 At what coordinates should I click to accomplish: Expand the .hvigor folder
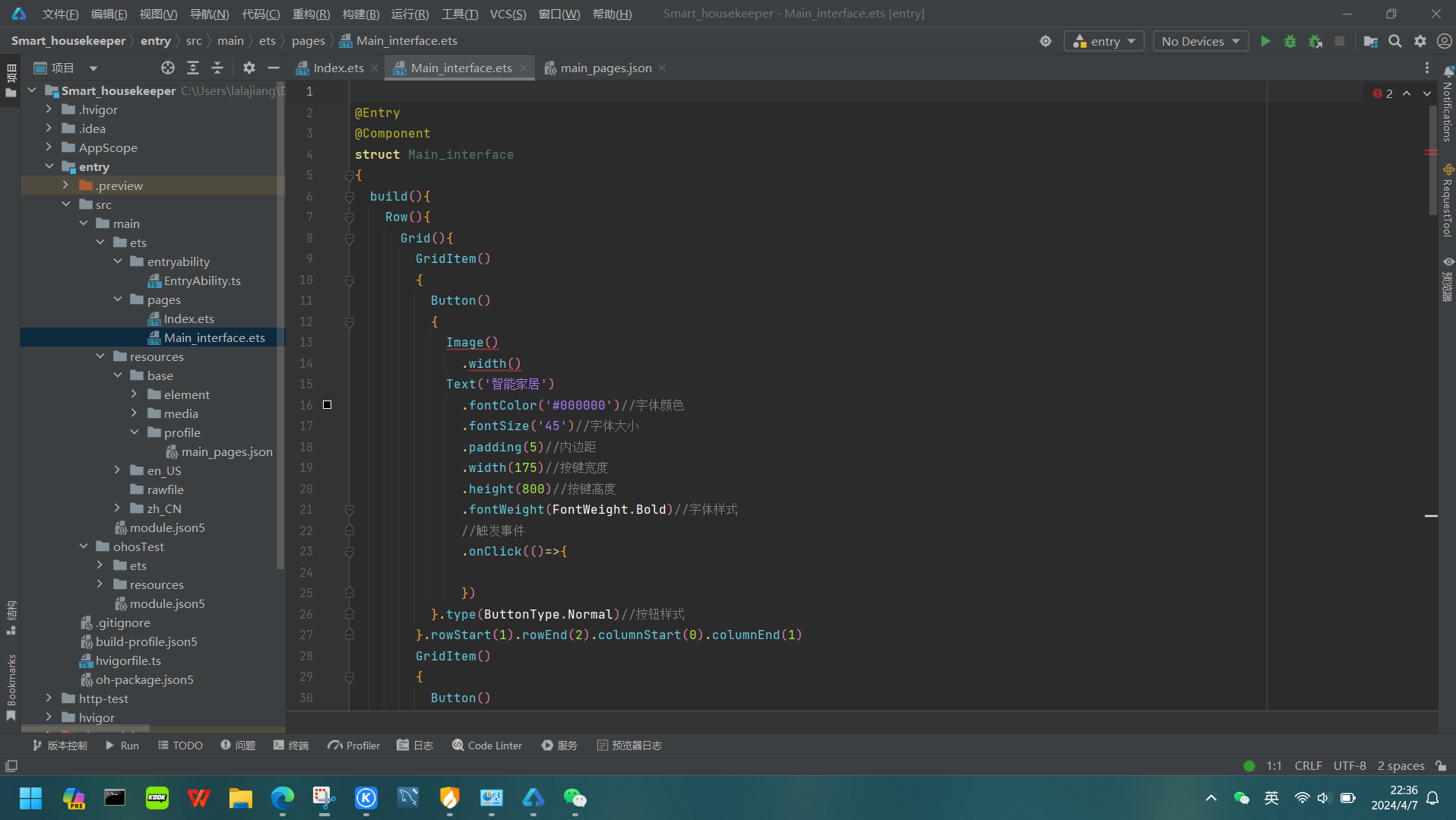tap(49, 109)
